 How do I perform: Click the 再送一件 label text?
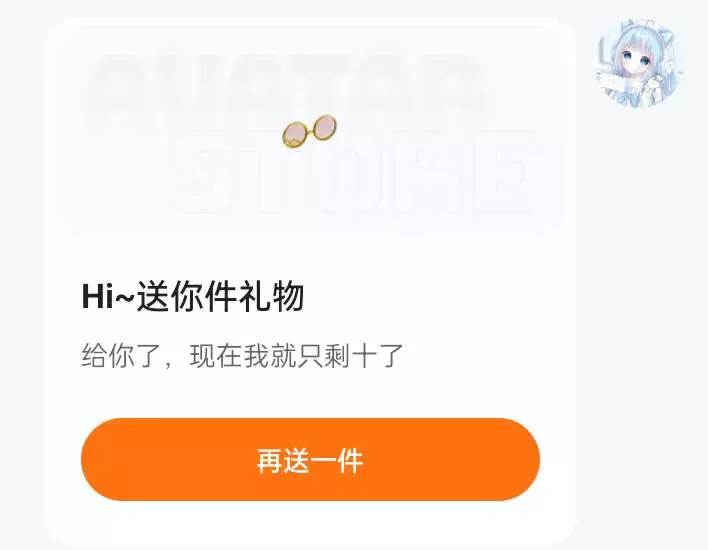[x=310, y=460]
